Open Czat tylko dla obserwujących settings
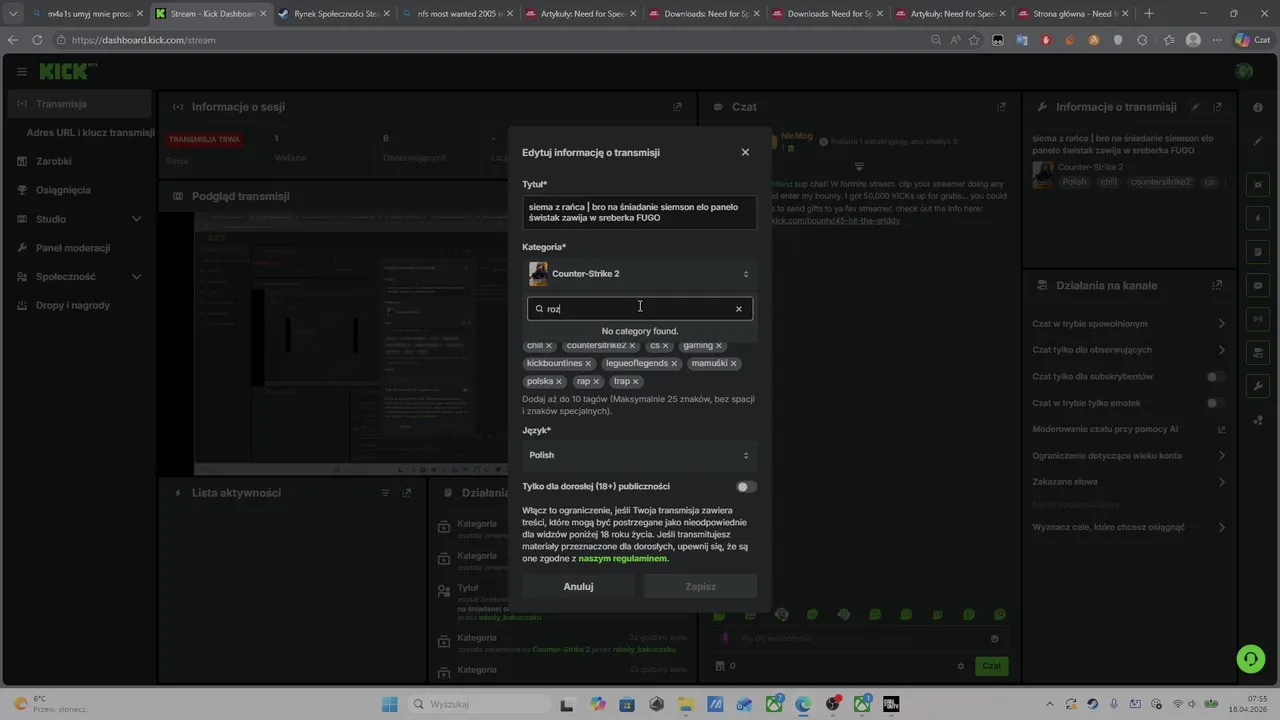Viewport: 1280px width, 720px height. [1128, 350]
